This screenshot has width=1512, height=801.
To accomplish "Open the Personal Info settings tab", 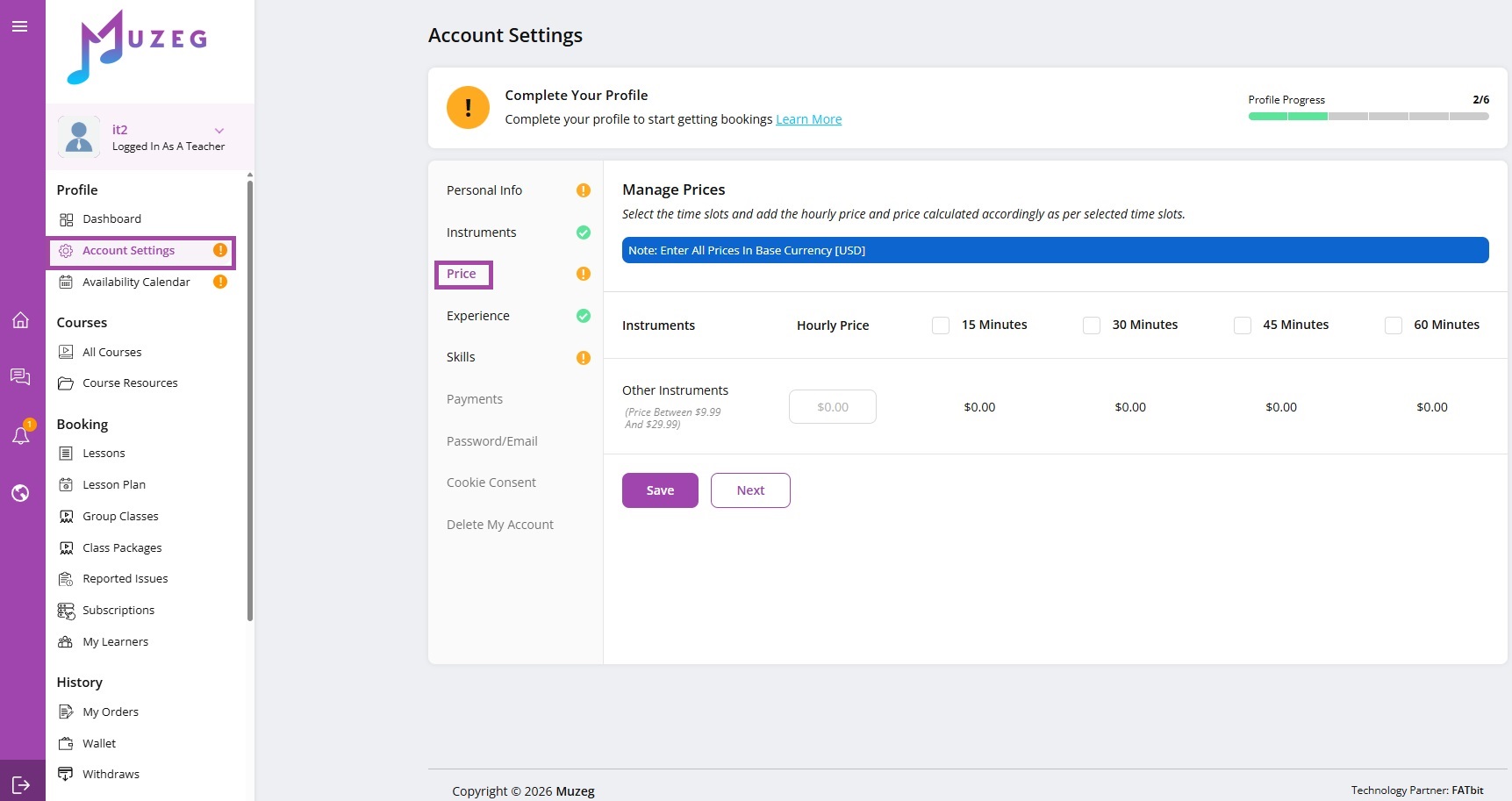I will [484, 190].
